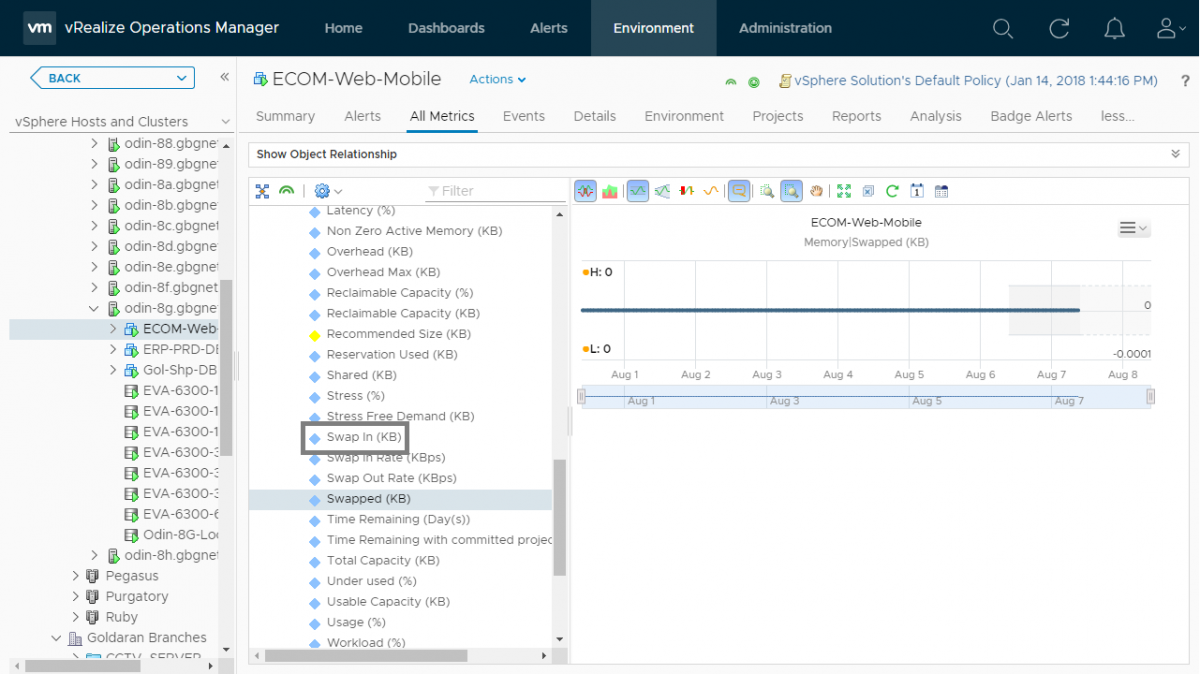
Task: Select the Usable Capacity (KB) metric
Action: pyautogui.click(x=388, y=602)
